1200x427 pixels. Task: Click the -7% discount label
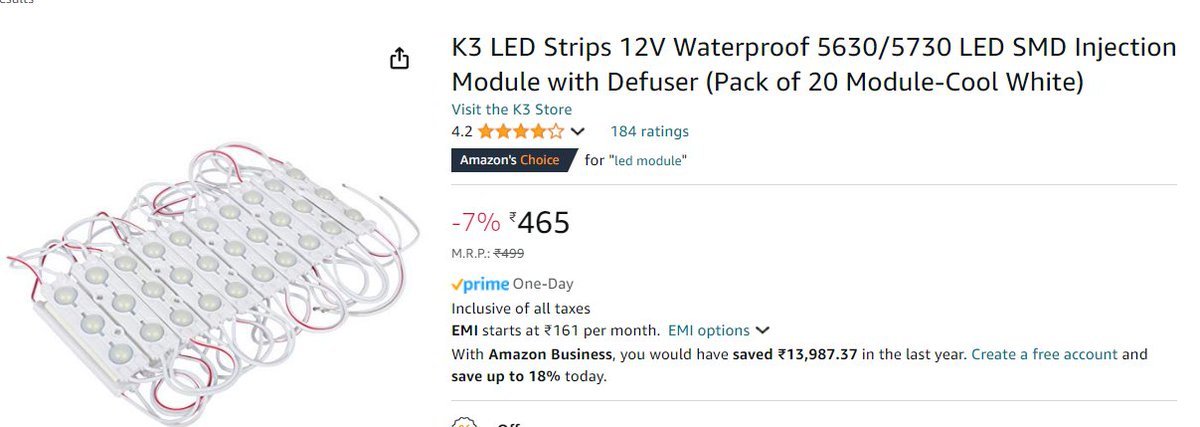pyautogui.click(x=476, y=222)
